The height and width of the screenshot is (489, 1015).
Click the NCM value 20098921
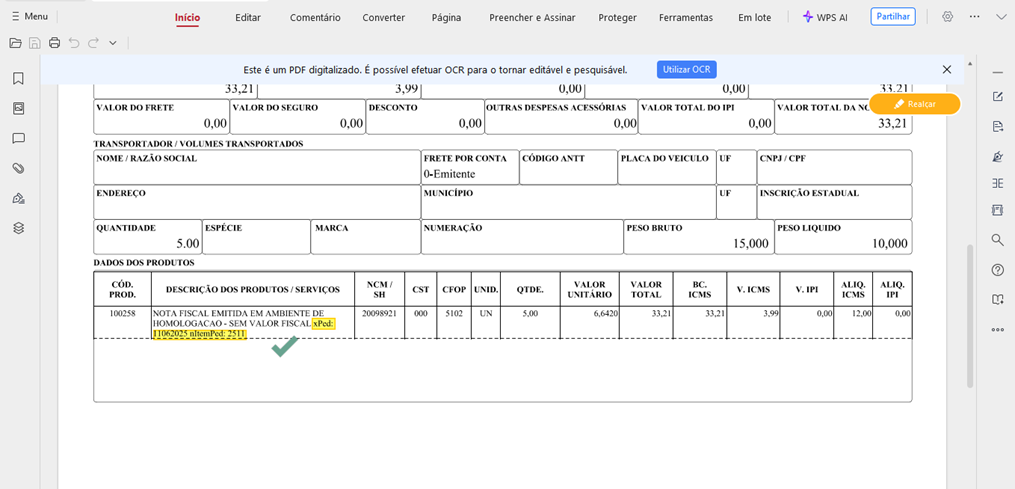(x=379, y=313)
